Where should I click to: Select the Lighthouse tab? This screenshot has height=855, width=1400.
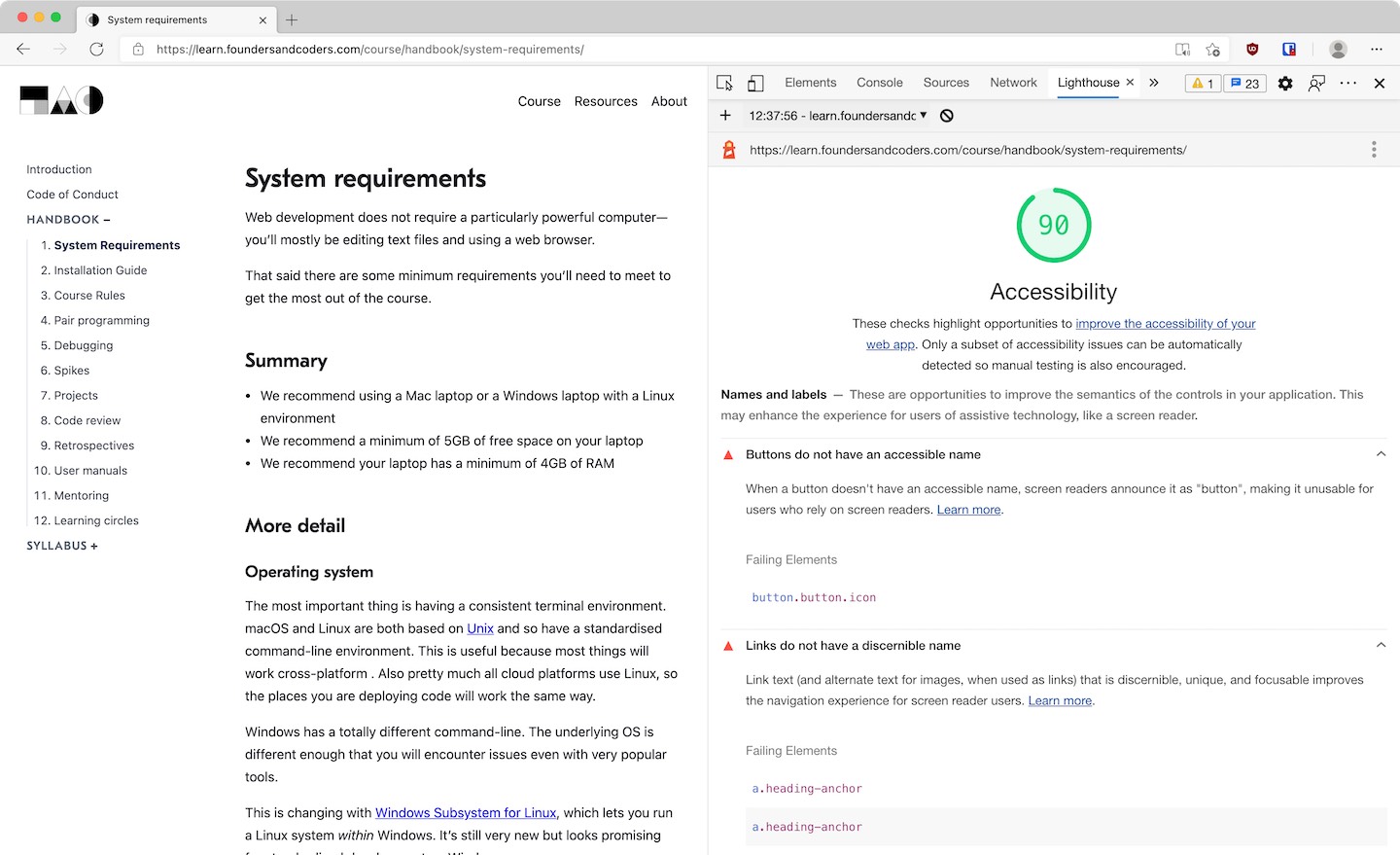pyautogui.click(x=1088, y=83)
